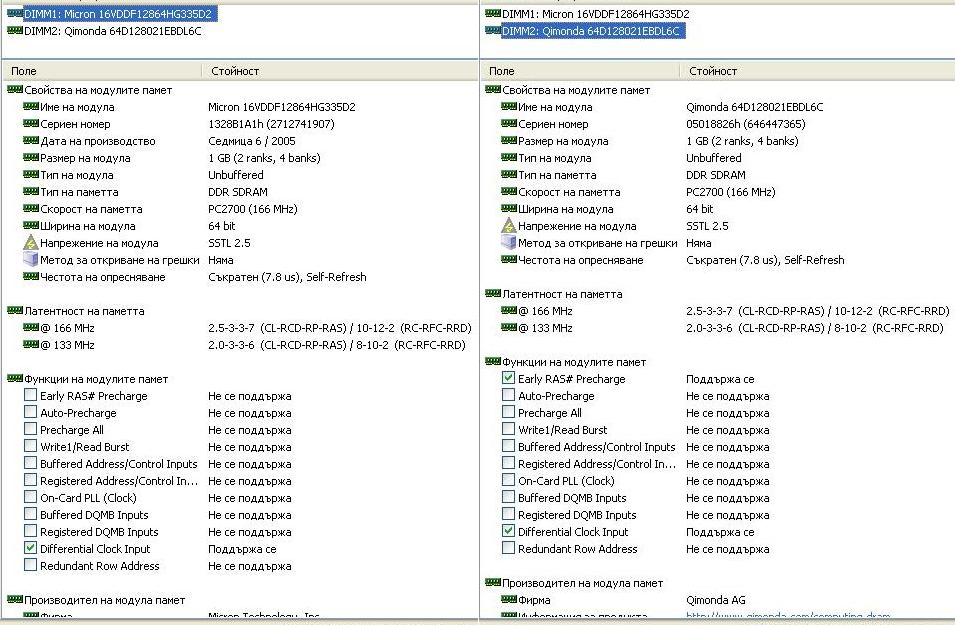Select DIMM1 Micron entry in Micron pane list
The height and width of the screenshot is (640, 962).
[120, 13]
